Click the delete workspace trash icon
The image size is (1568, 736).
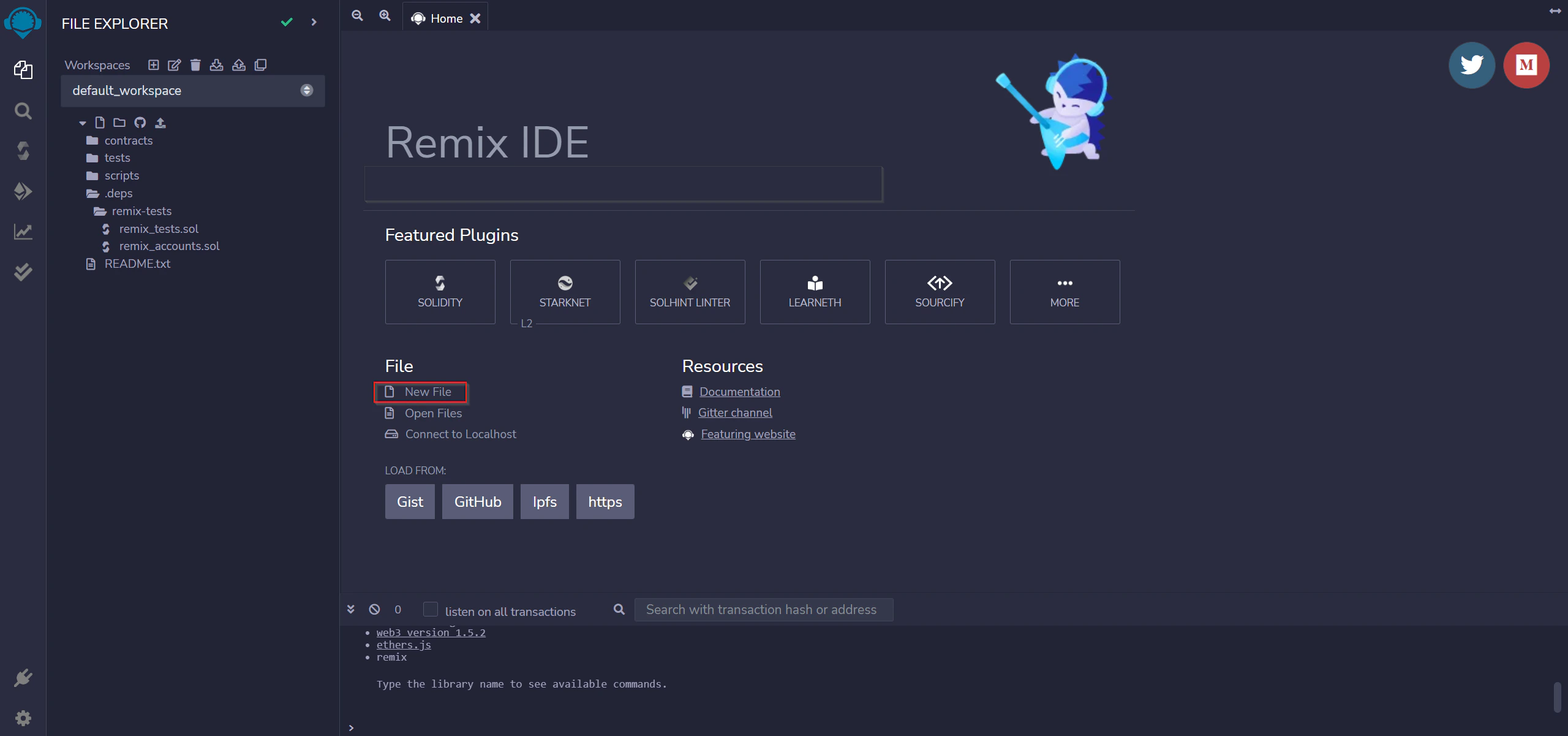click(195, 65)
